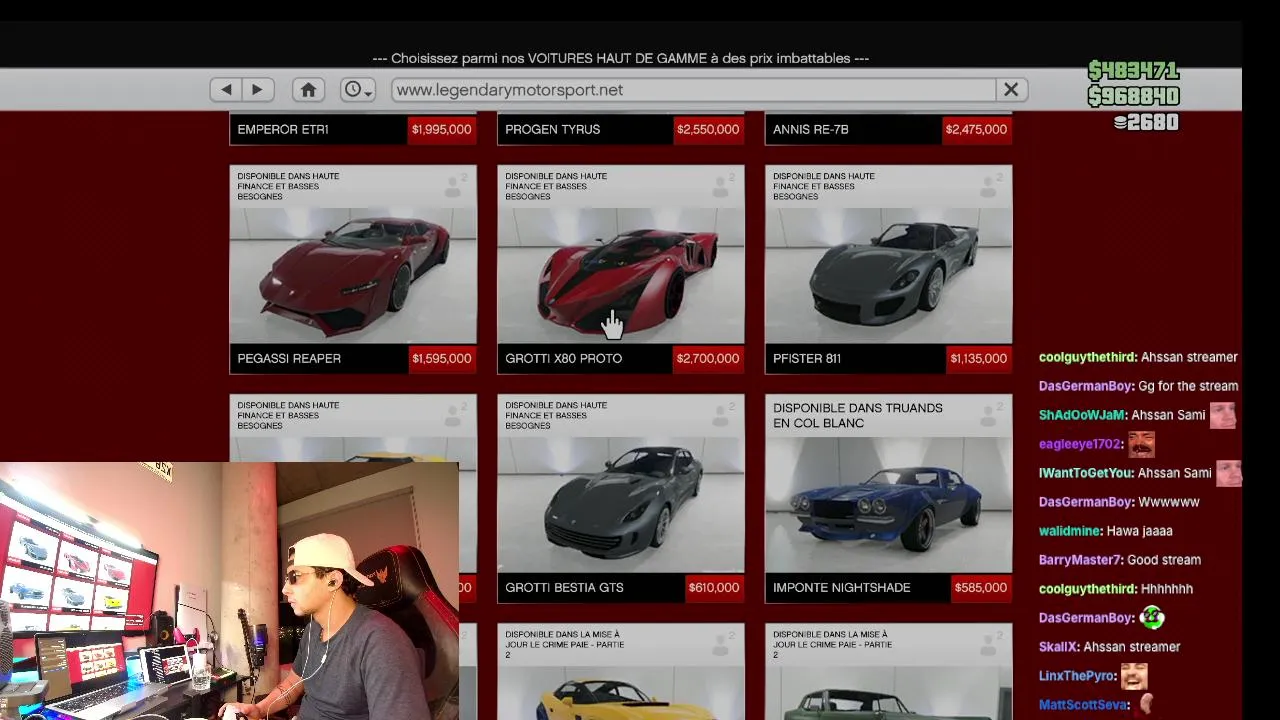Image resolution: width=1280 pixels, height=720 pixels.
Task: Select the Progen Tyrus listing name
Action: pyautogui.click(x=552, y=129)
